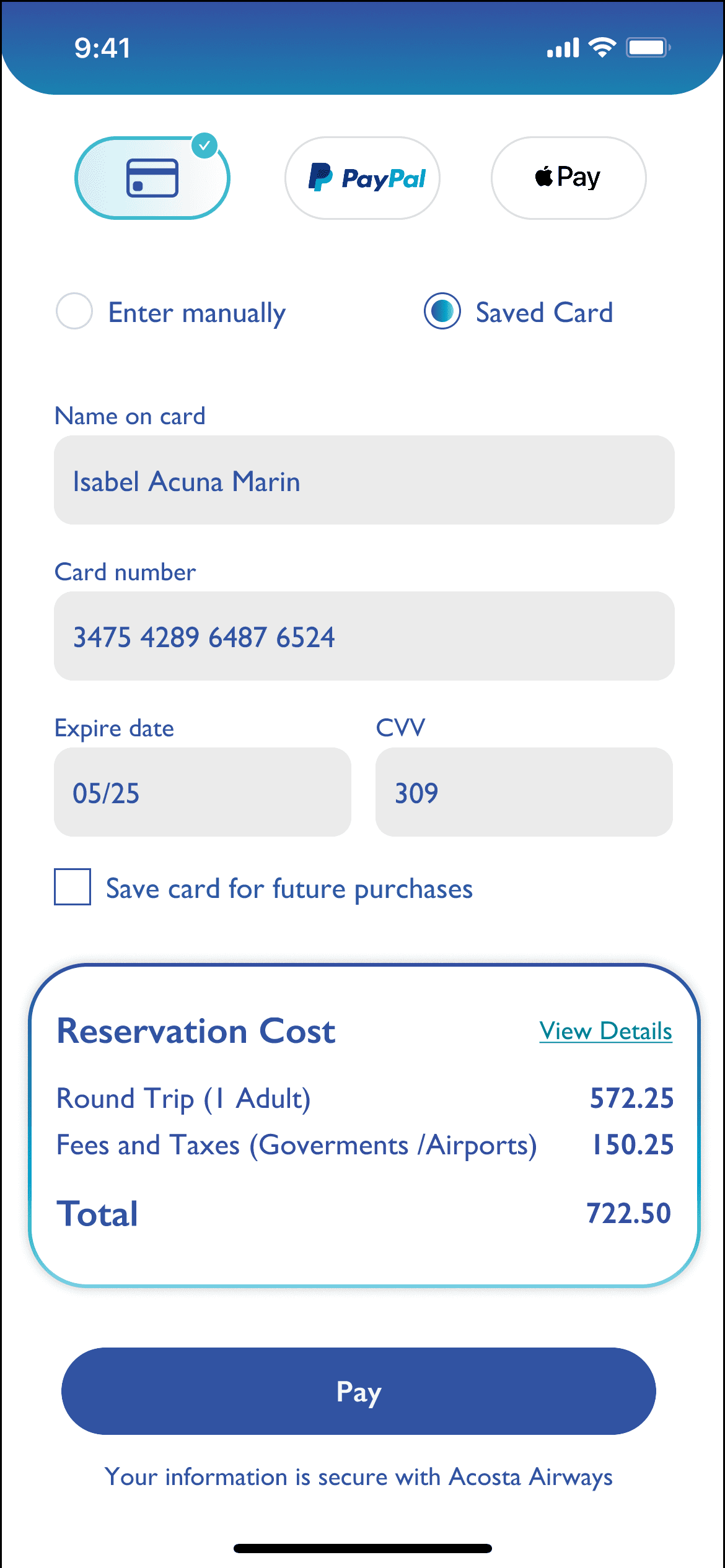Tap the Total amount 722.50
The width and height of the screenshot is (725, 1568).
pos(628,1213)
